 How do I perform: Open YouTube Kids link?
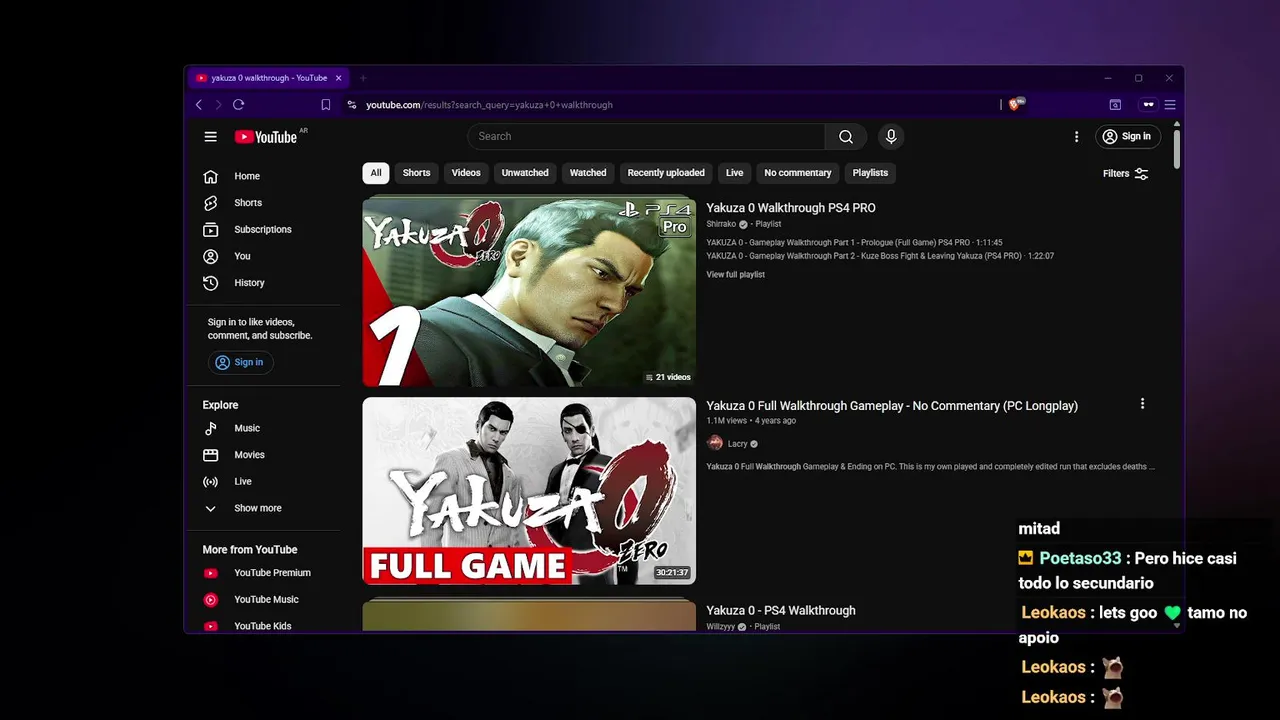click(264, 626)
